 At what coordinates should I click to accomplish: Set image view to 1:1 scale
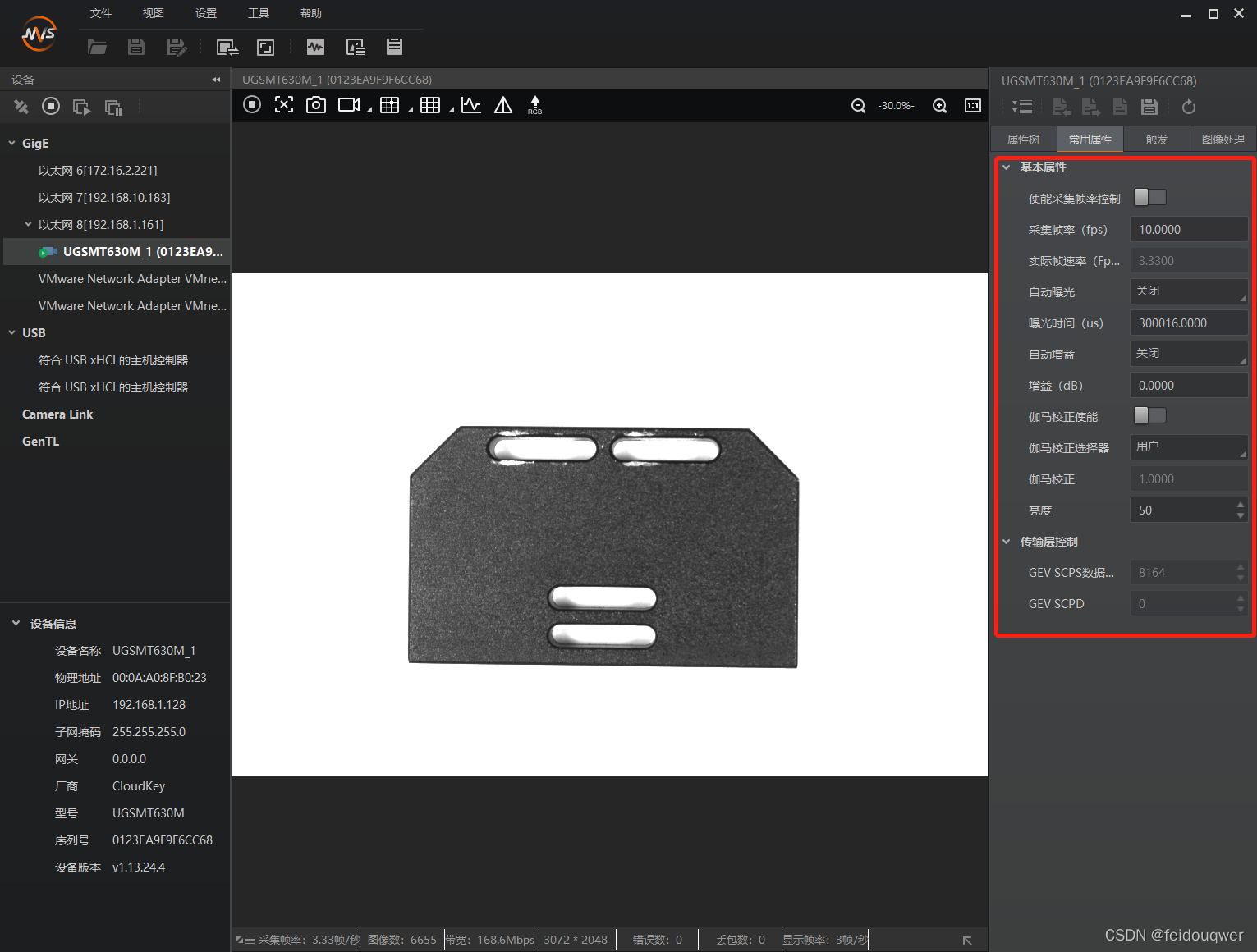pos(973,105)
